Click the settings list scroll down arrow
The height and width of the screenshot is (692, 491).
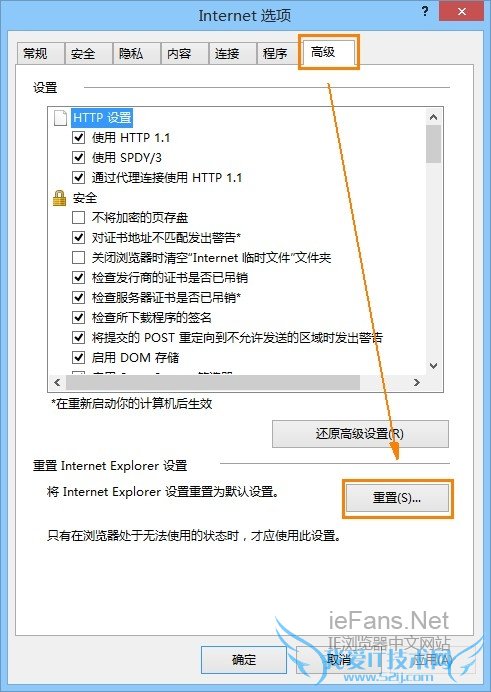434,366
